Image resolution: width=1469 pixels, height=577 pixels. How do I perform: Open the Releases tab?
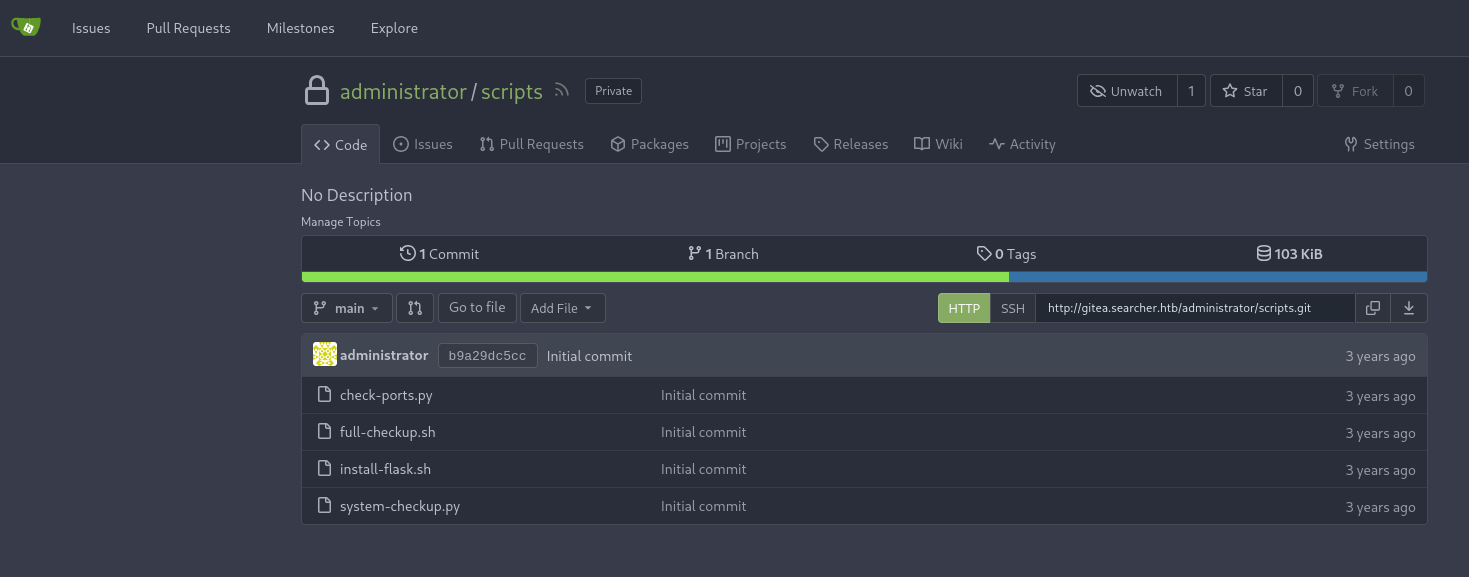pyautogui.click(x=850, y=144)
